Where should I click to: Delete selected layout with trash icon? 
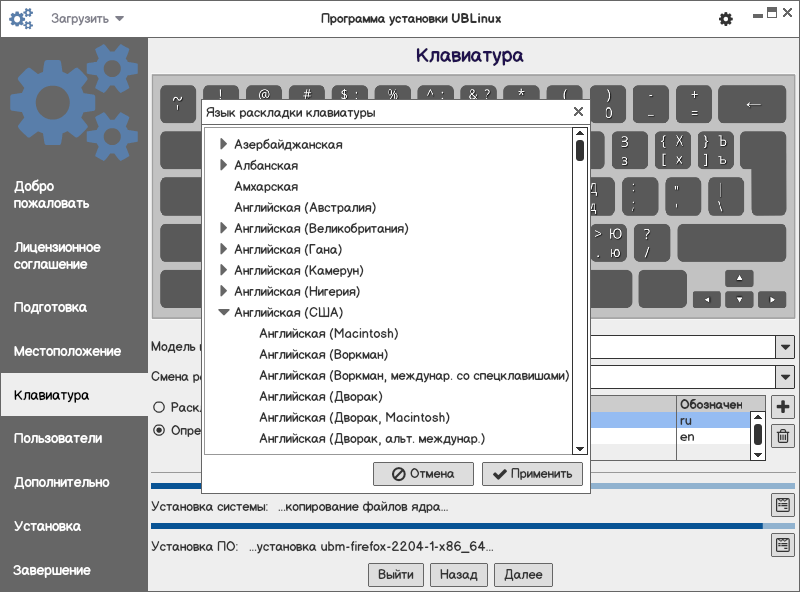pyautogui.click(x=783, y=436)
